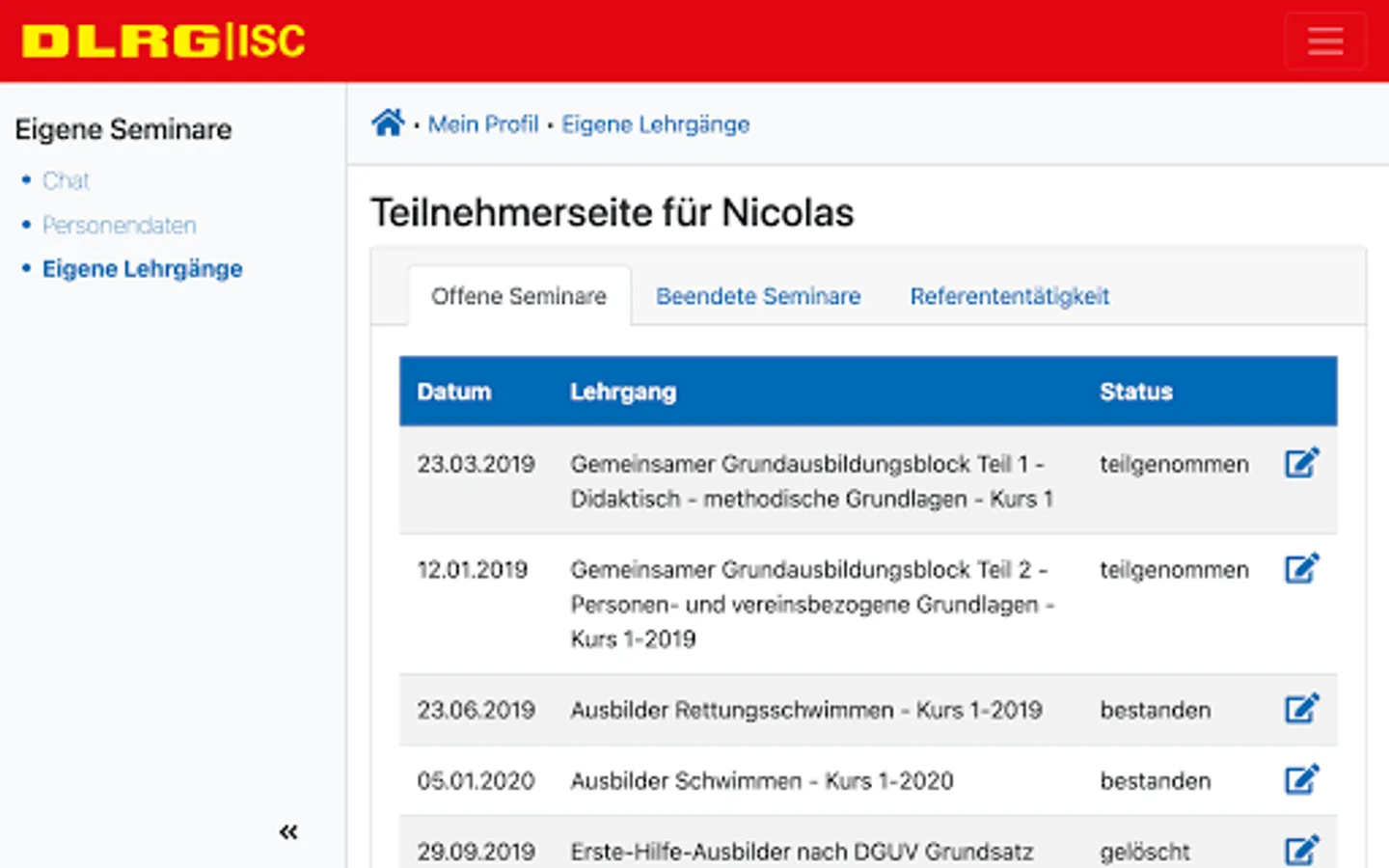Select the Offene Seminare tab
Image resolution: width=1389 pixels, height=868 pixels.
click(x=519, y=296)
